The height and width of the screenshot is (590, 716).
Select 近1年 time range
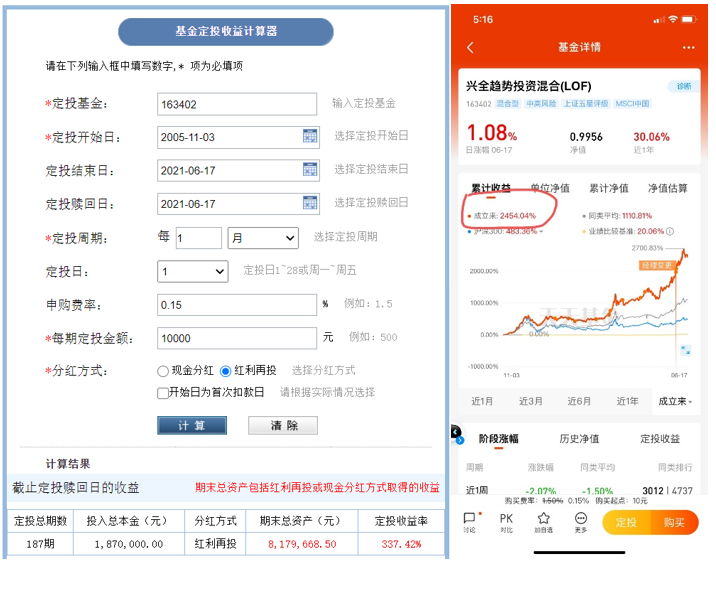[x=627, y=401]
